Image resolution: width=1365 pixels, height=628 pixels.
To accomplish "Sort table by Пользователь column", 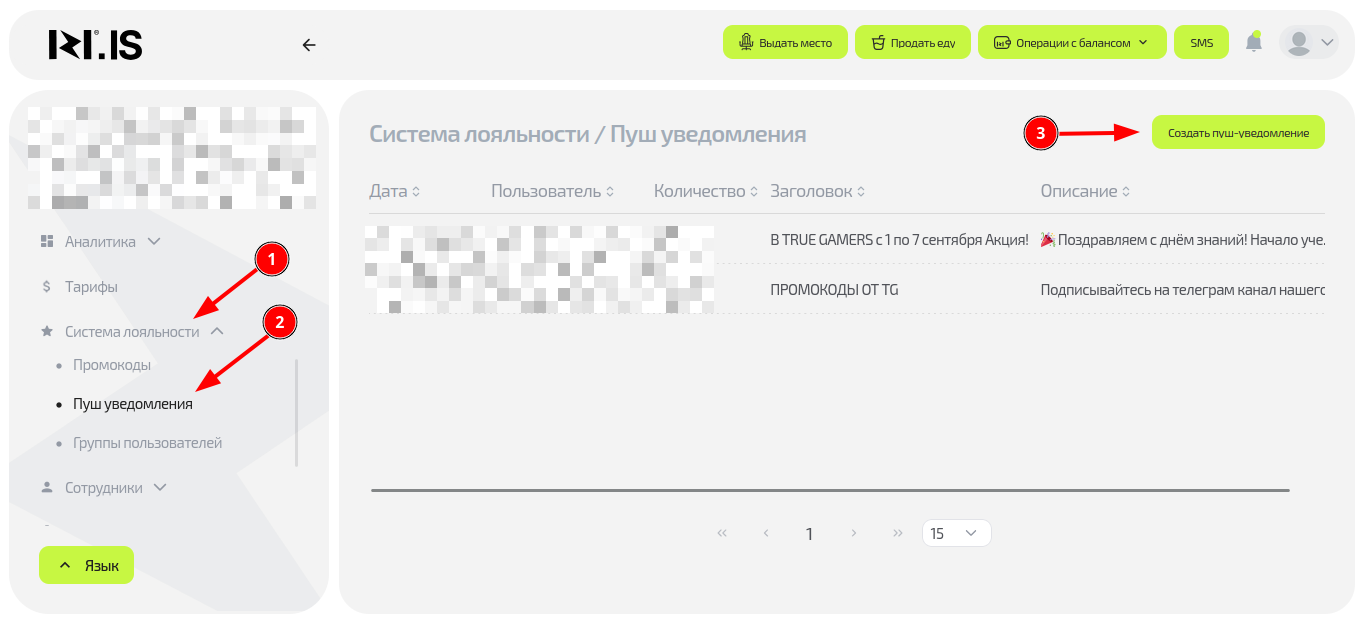I will (551, 191).
